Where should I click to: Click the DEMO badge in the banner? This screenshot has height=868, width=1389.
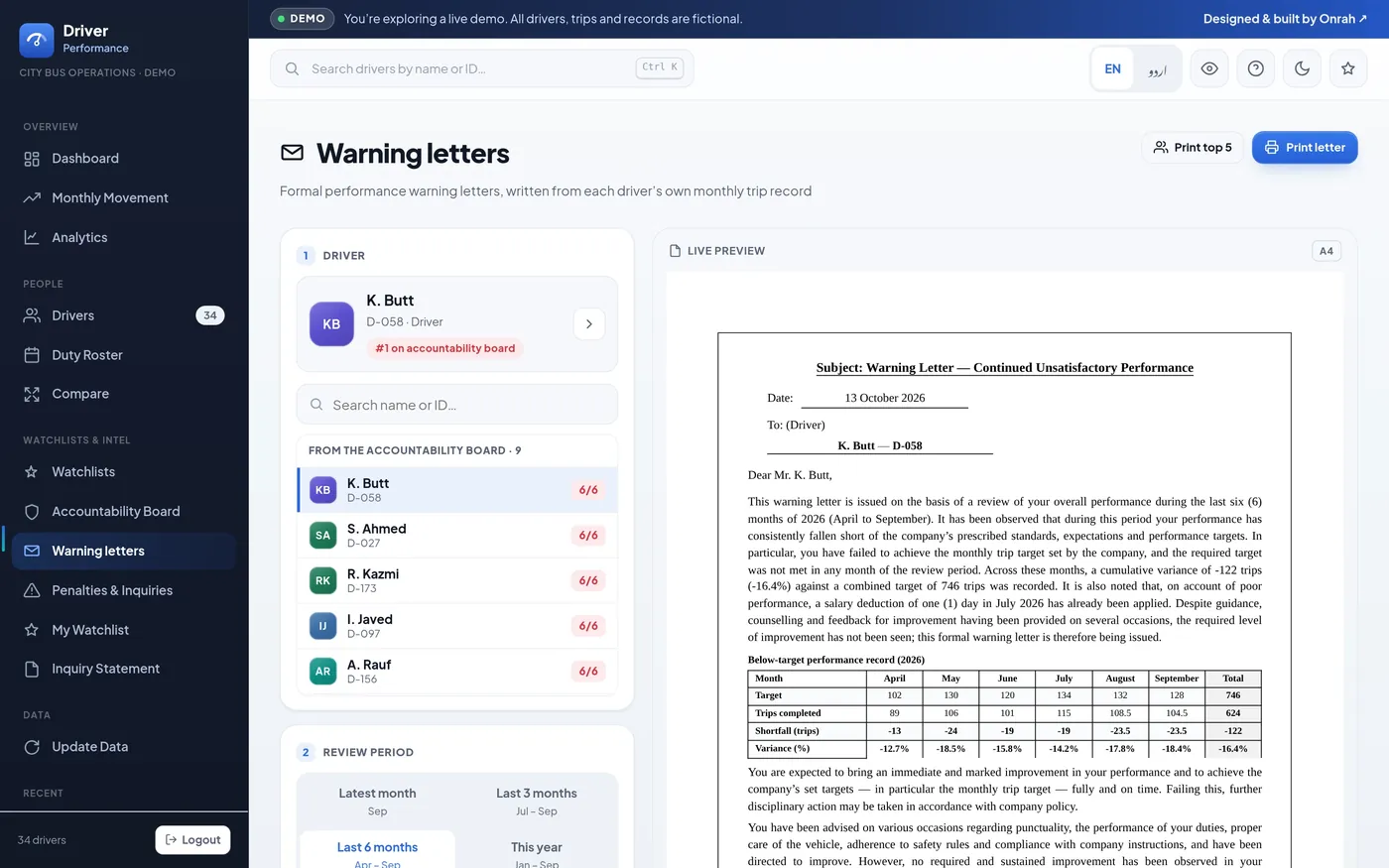[x=302, y=19]
